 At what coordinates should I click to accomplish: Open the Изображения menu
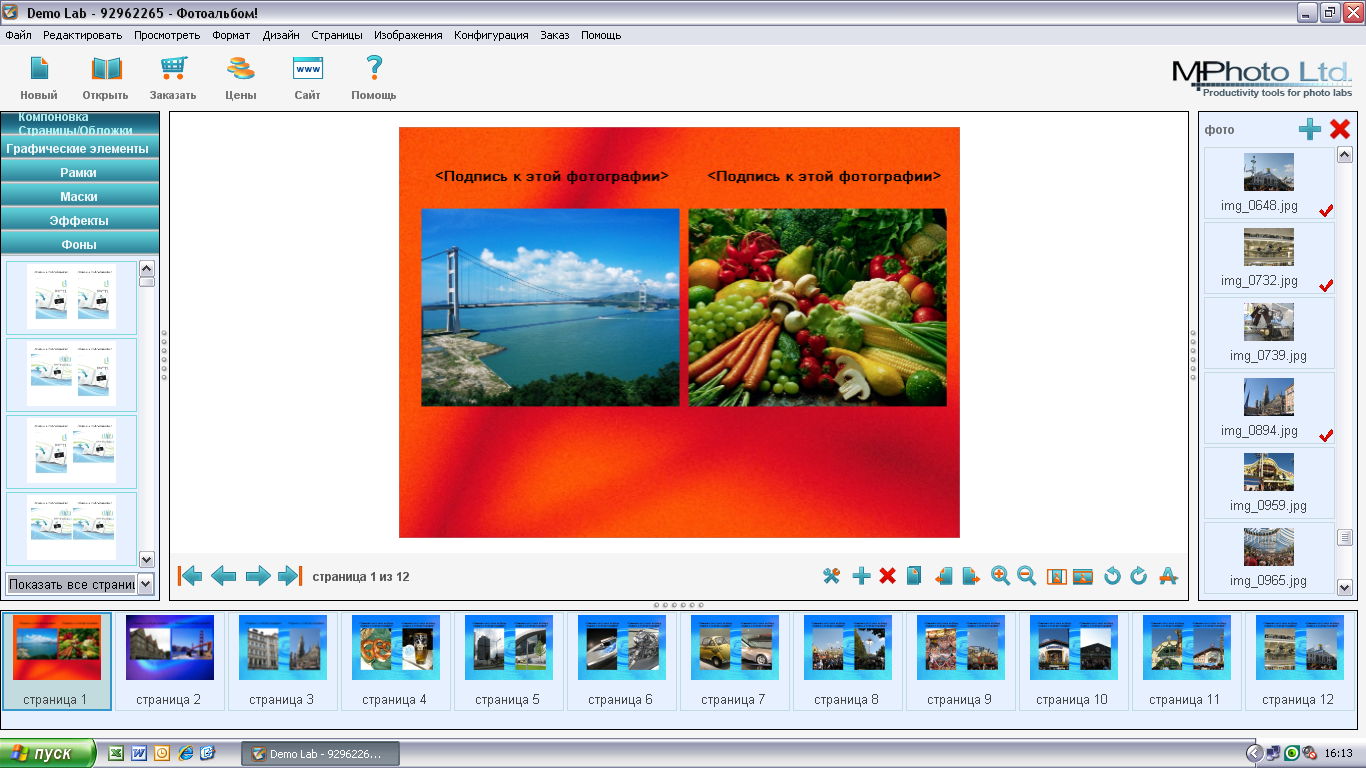(x=408, y=35)
